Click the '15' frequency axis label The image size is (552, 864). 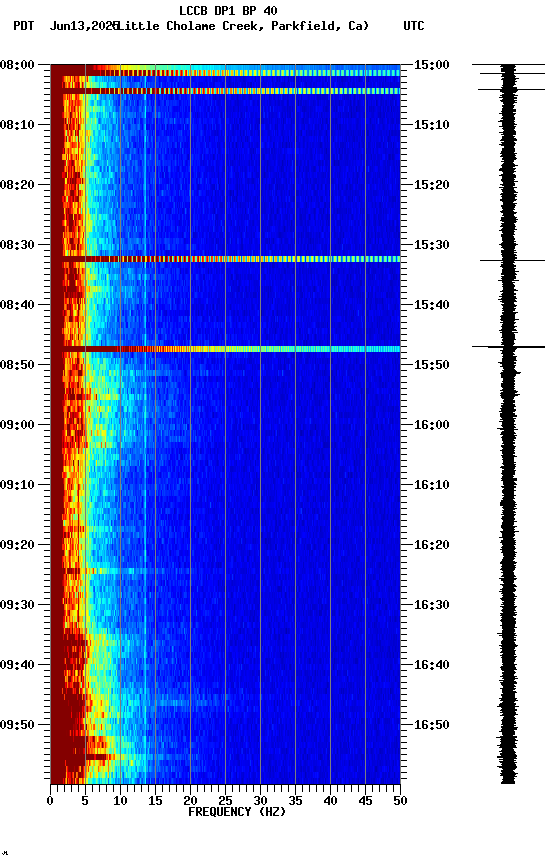(155, 801)
